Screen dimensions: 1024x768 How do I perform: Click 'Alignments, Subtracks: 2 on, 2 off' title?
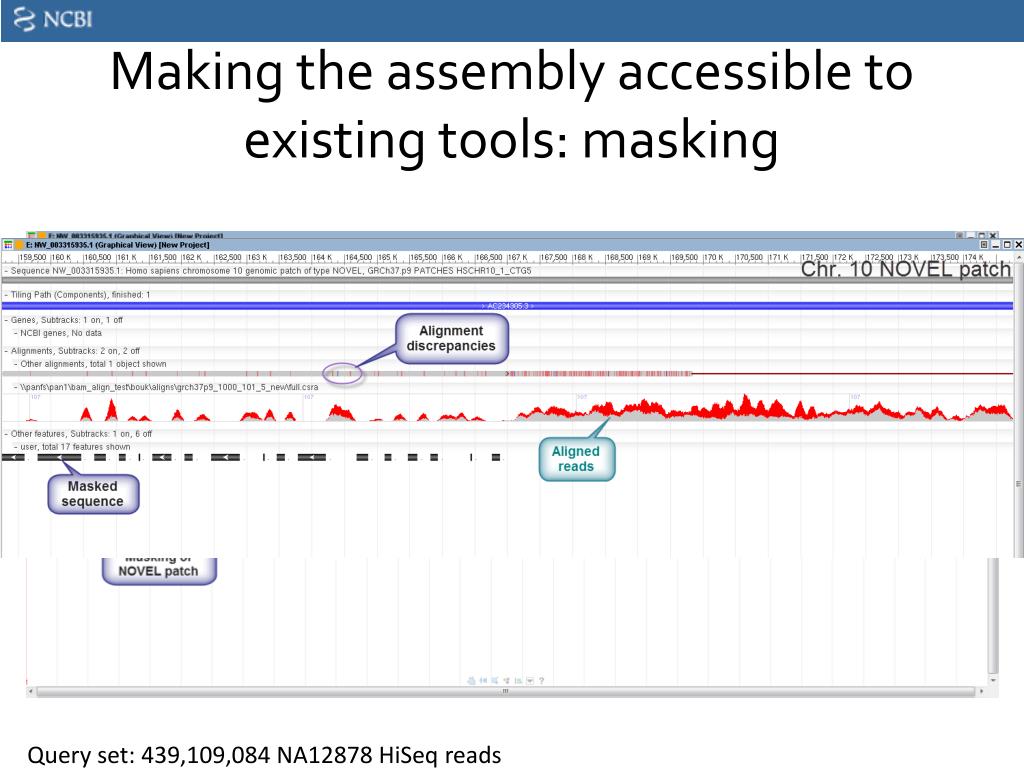pos(75,351)
